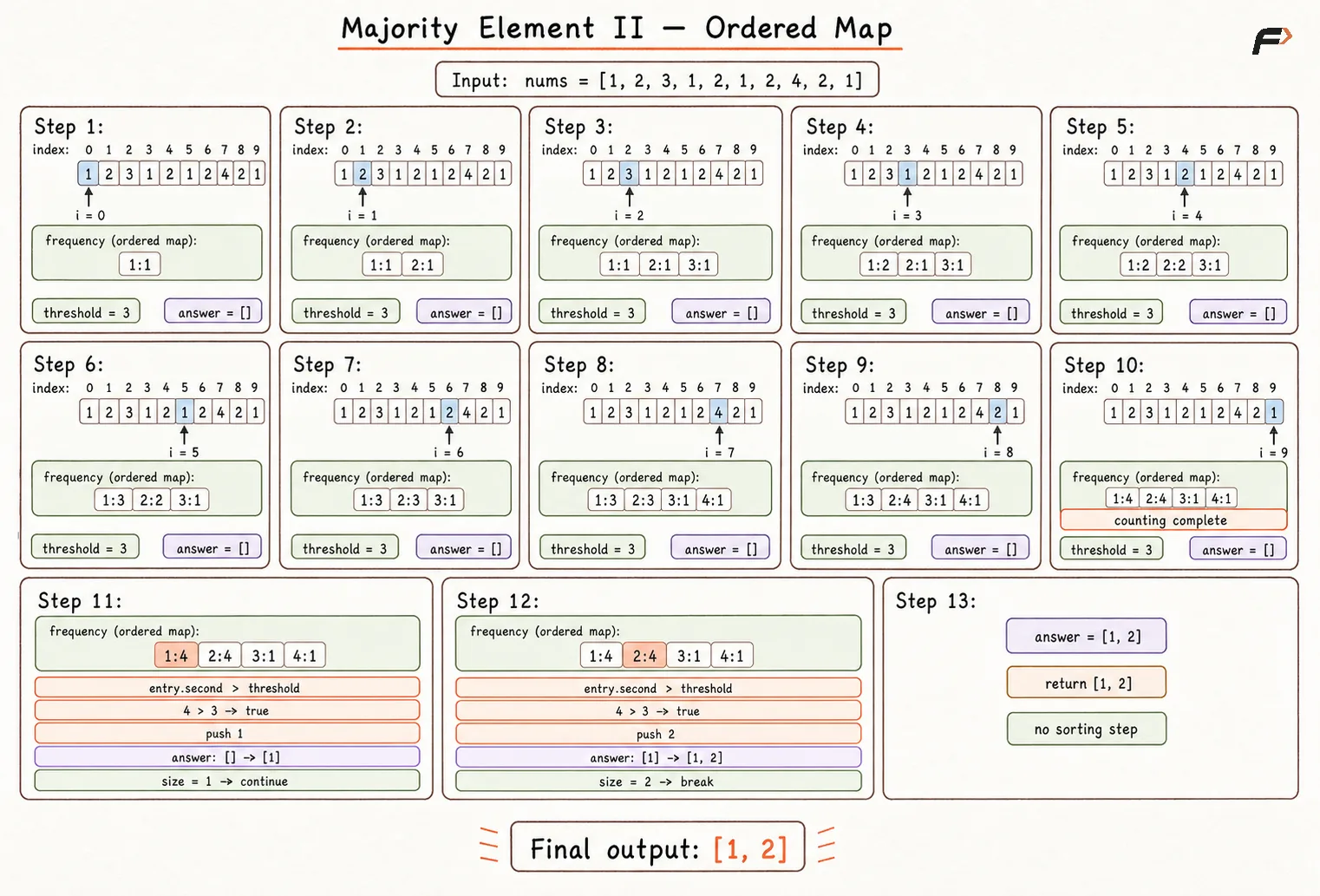Click the 'threshold = 3' box in Step 5

[1112, 313]
